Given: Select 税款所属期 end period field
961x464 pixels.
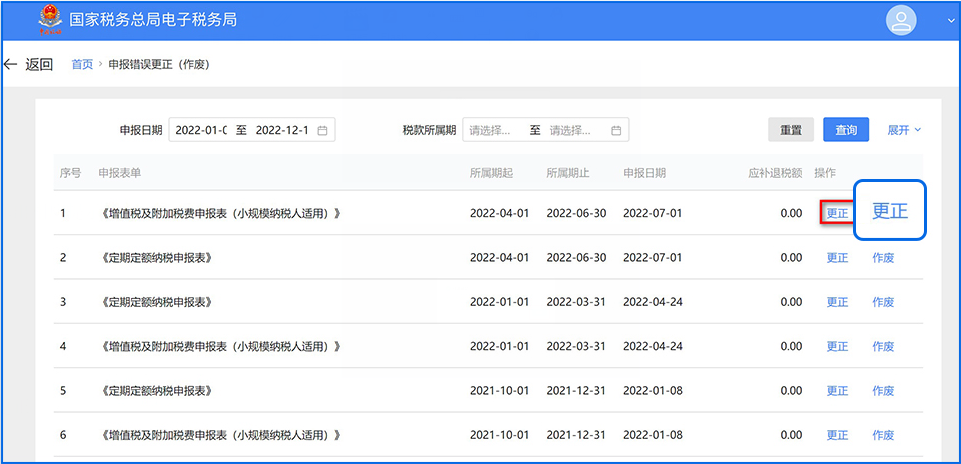Looking at the screenshot, I should click(x=575, y=130).
